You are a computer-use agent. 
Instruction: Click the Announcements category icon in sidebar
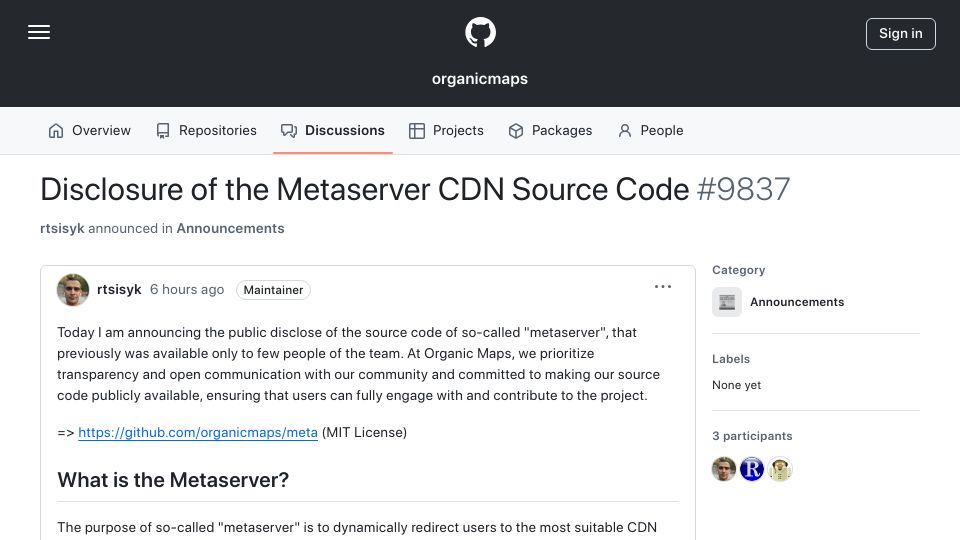click(x=727, y=302)
